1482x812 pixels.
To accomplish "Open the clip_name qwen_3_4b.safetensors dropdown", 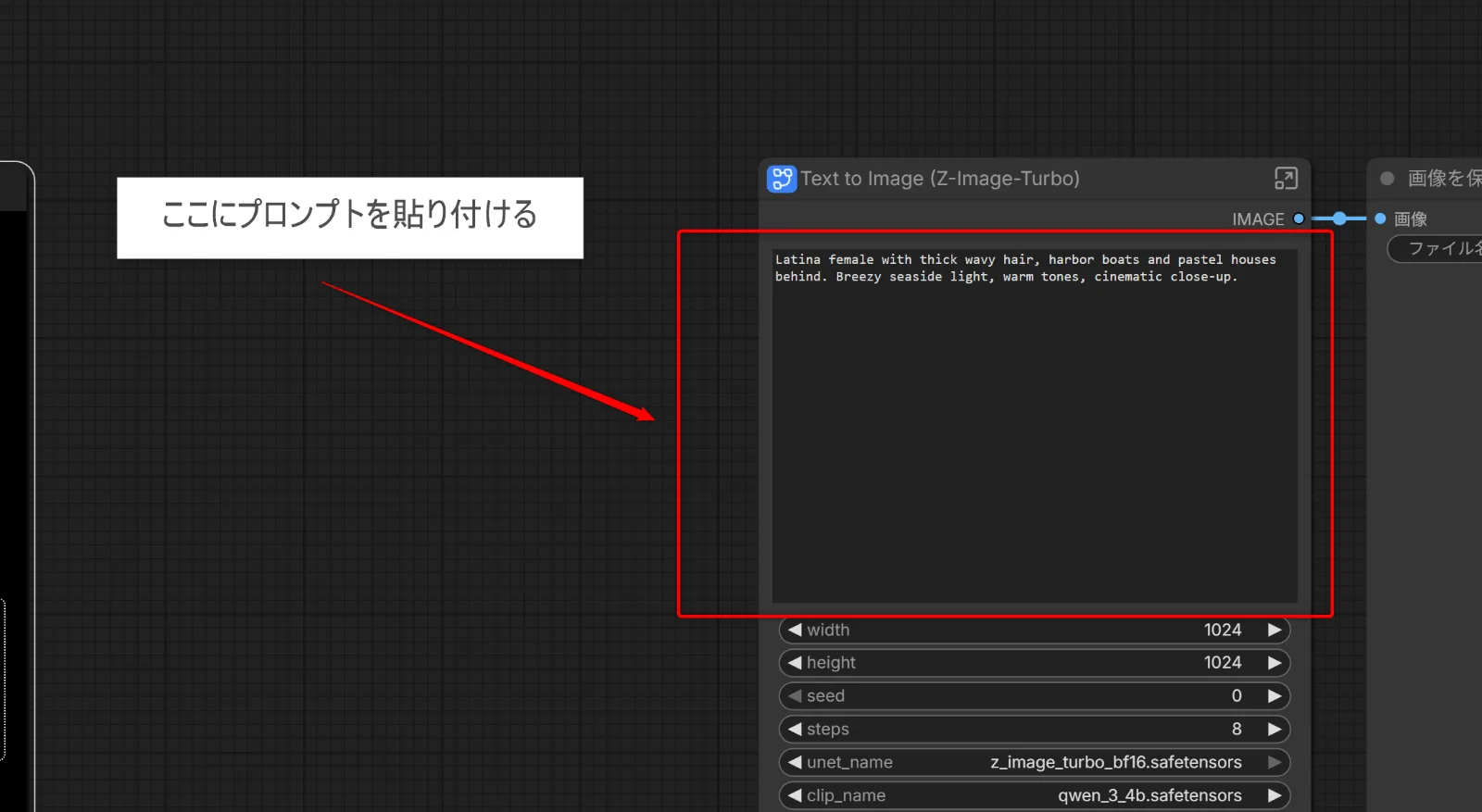I will 1035,796.
